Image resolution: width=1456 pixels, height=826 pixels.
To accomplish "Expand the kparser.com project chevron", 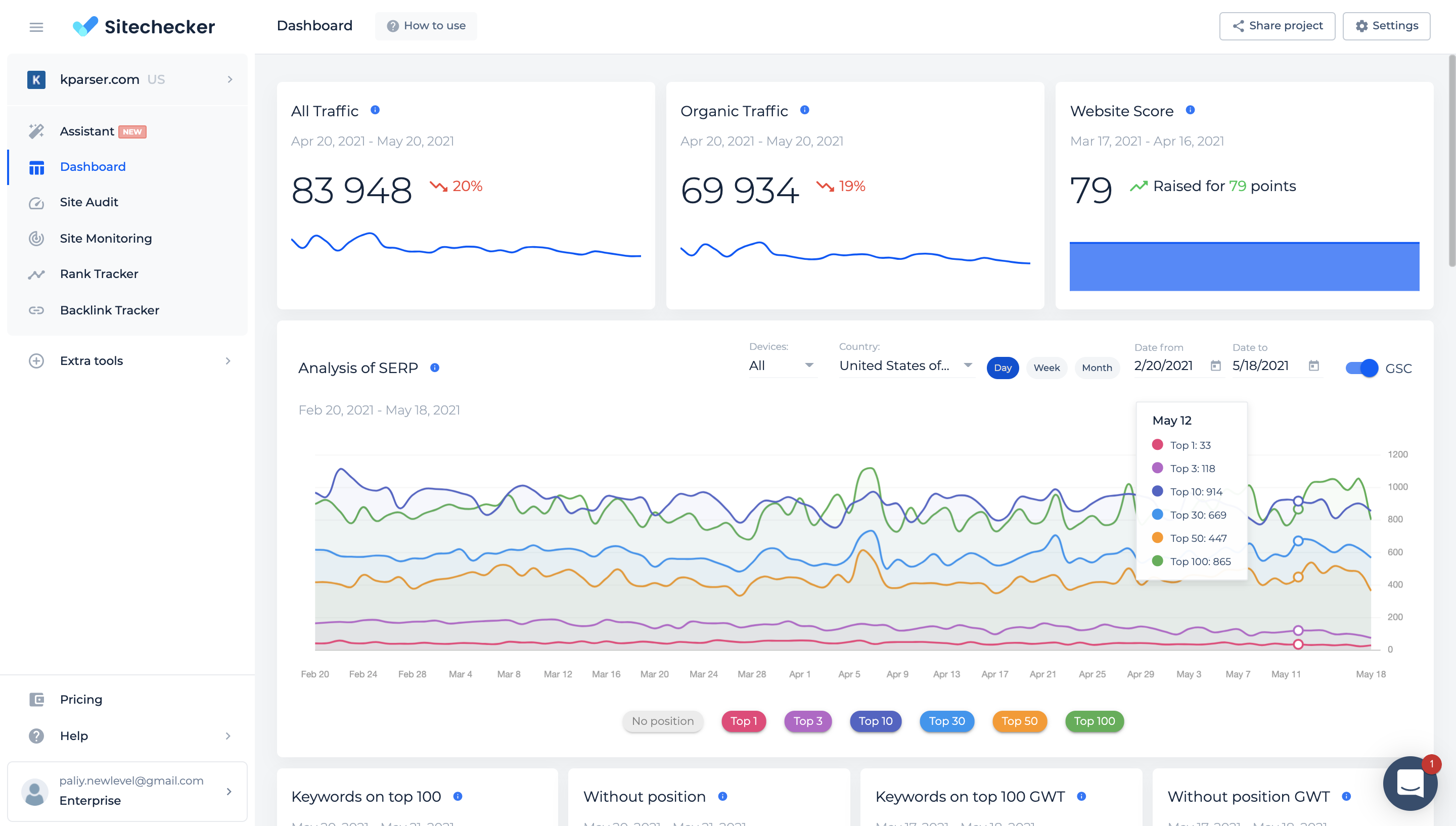I will pos(230,79).
